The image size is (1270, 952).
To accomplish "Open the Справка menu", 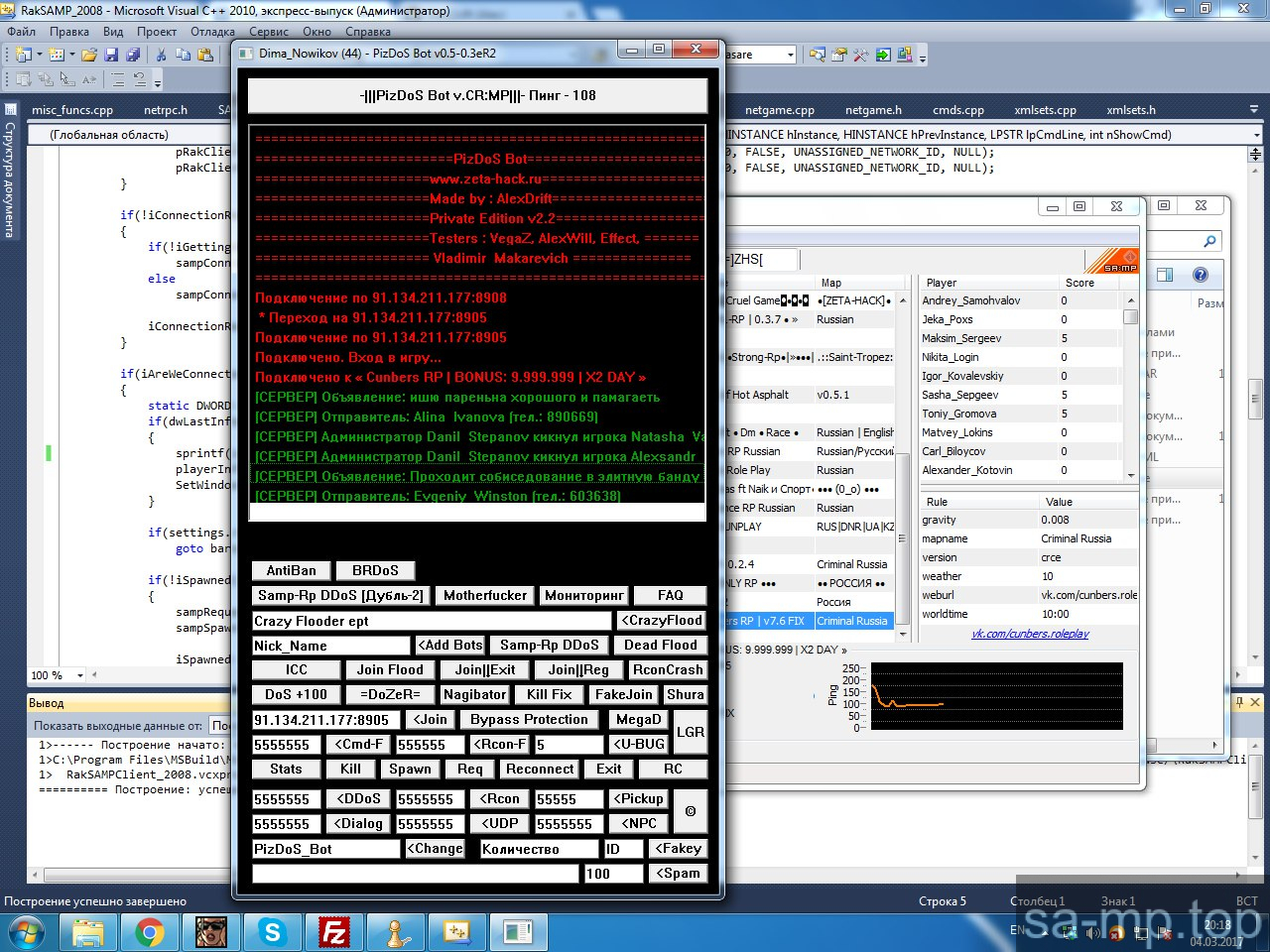I will click(x=367, y=32).
